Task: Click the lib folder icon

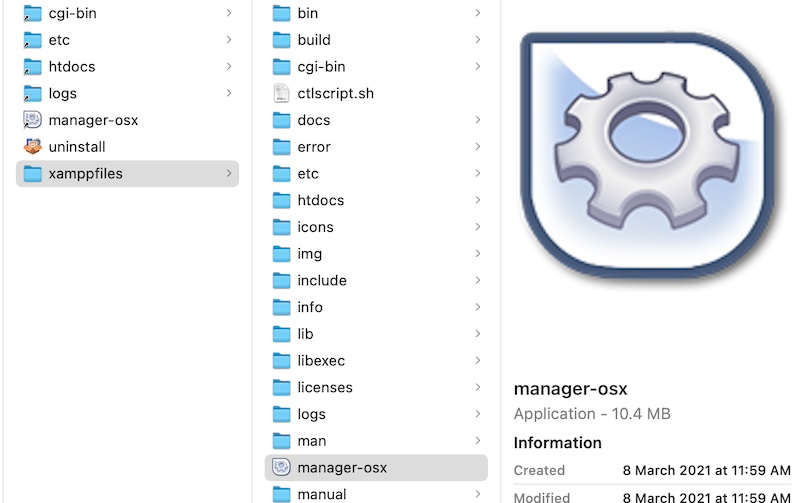Action: (282, 334)
